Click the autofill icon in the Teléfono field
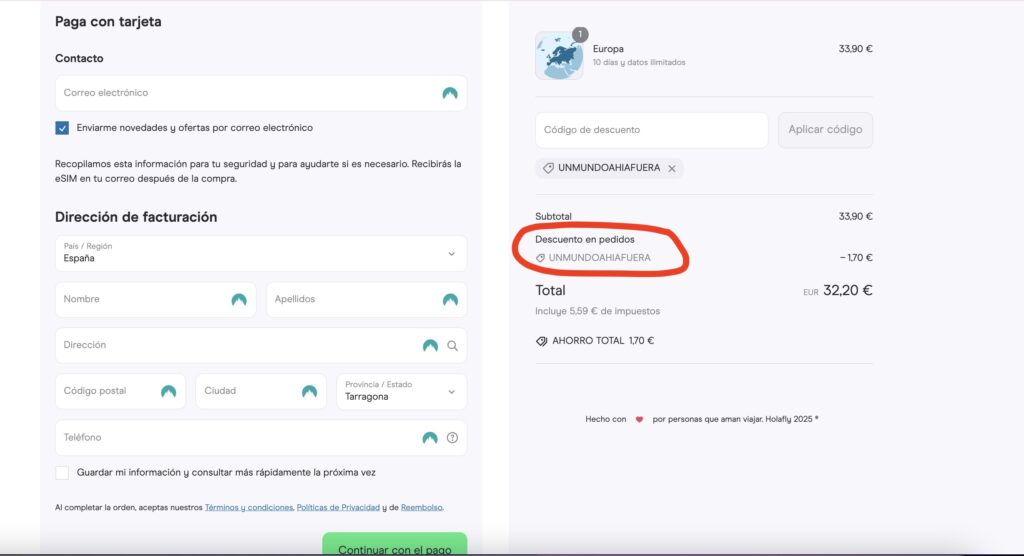This screenshot has width=1024, height=556. point(430,438)
